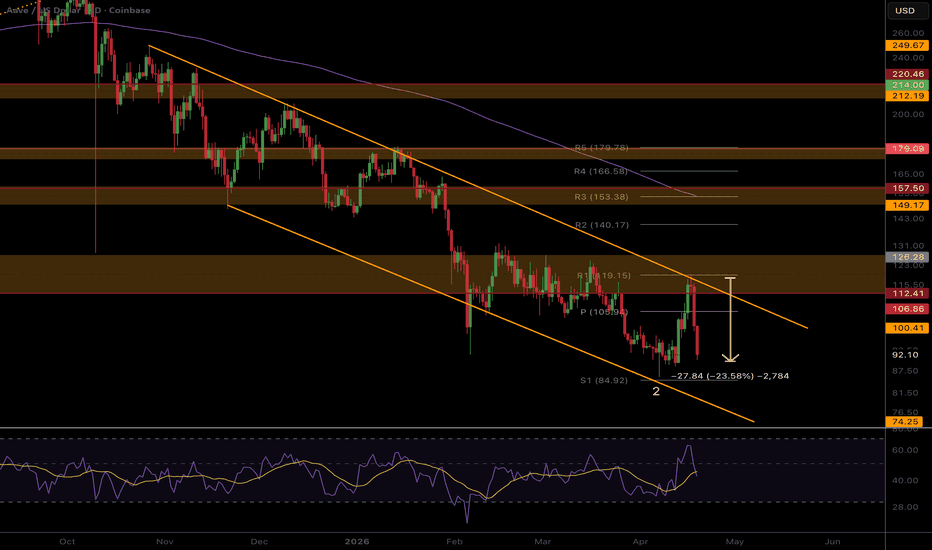Image resolution: width=932 pixels, height=550 pixels.
Task: Click the Apr date on time axis
Action: [640, 542]
